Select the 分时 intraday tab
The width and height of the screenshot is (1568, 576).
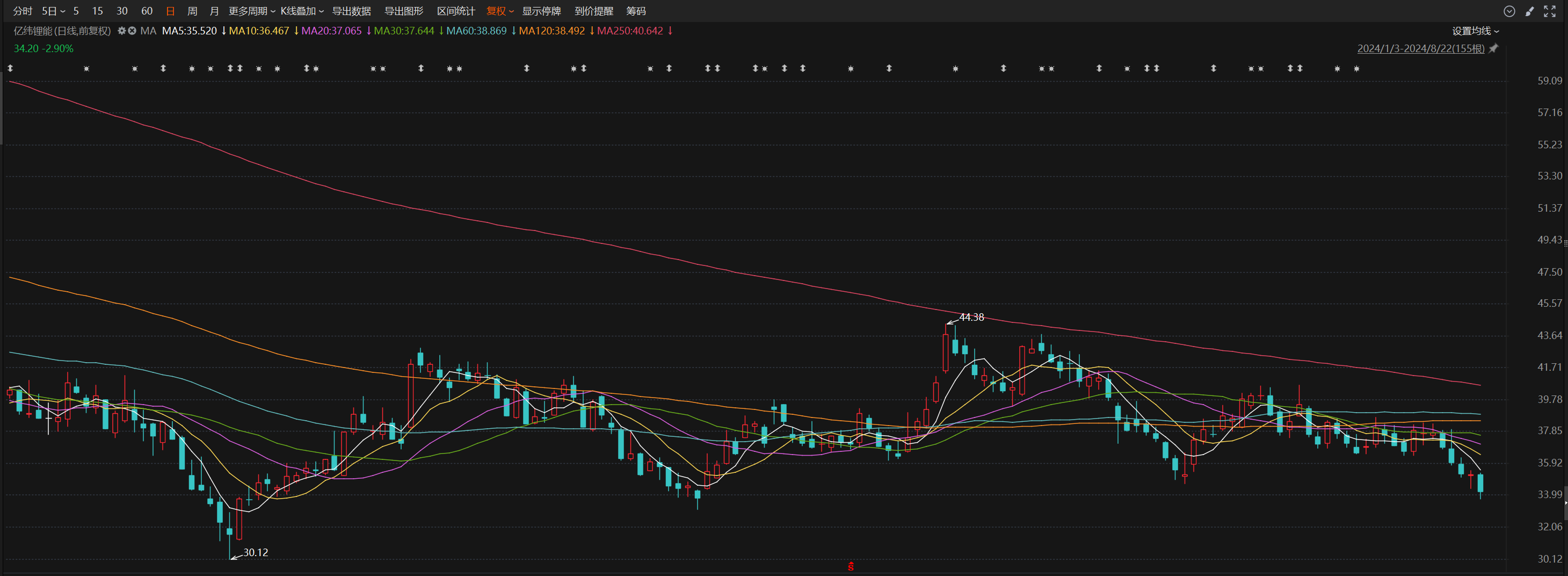[23, 11]
